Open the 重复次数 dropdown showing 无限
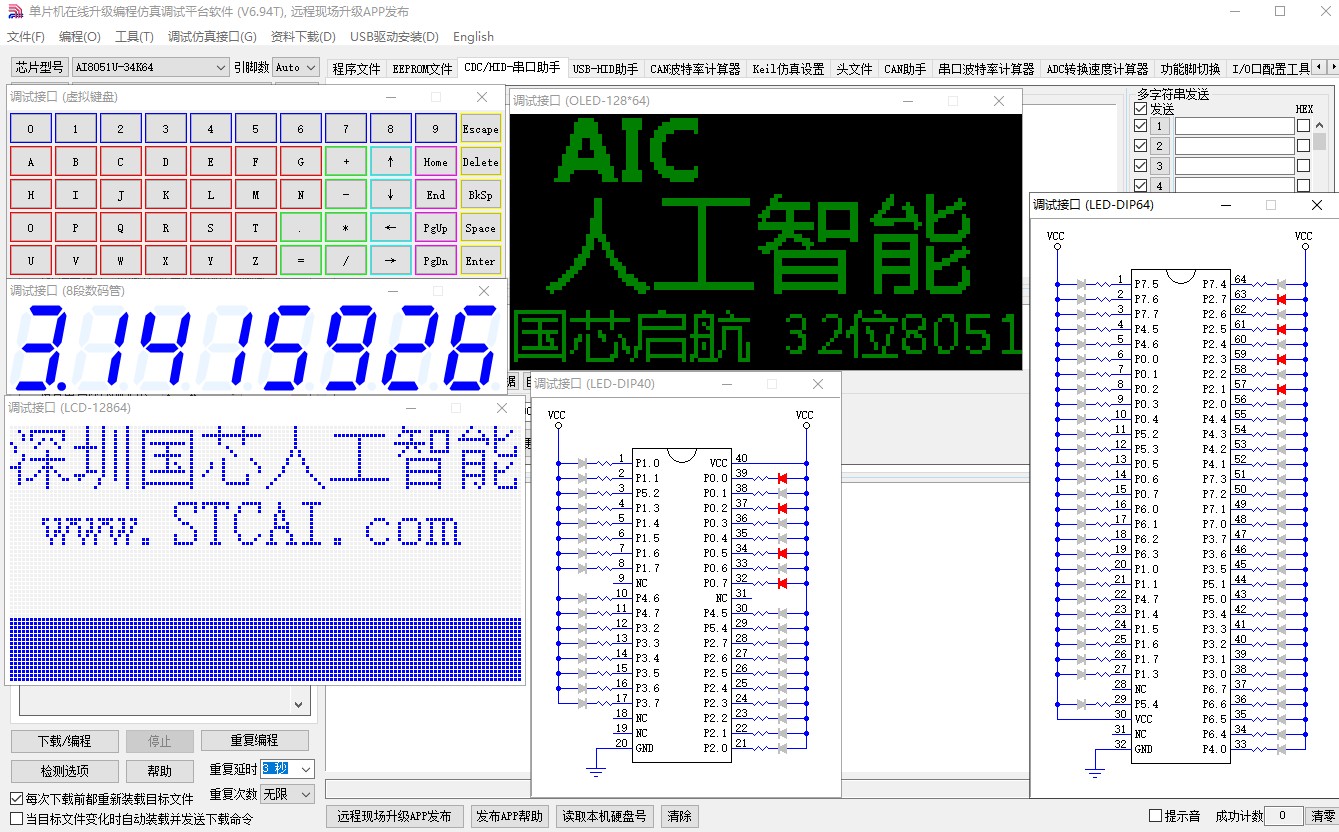Image resolution: width=1339 pixels, height=832 pixels. [x=287, y=794]
